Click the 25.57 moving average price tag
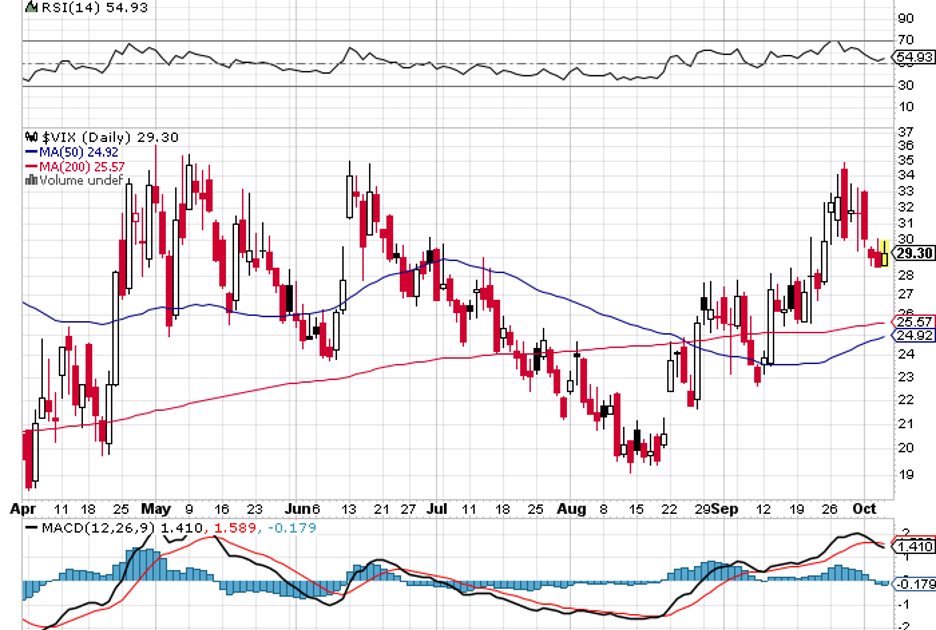936x630 pixels. pos(914,322)
